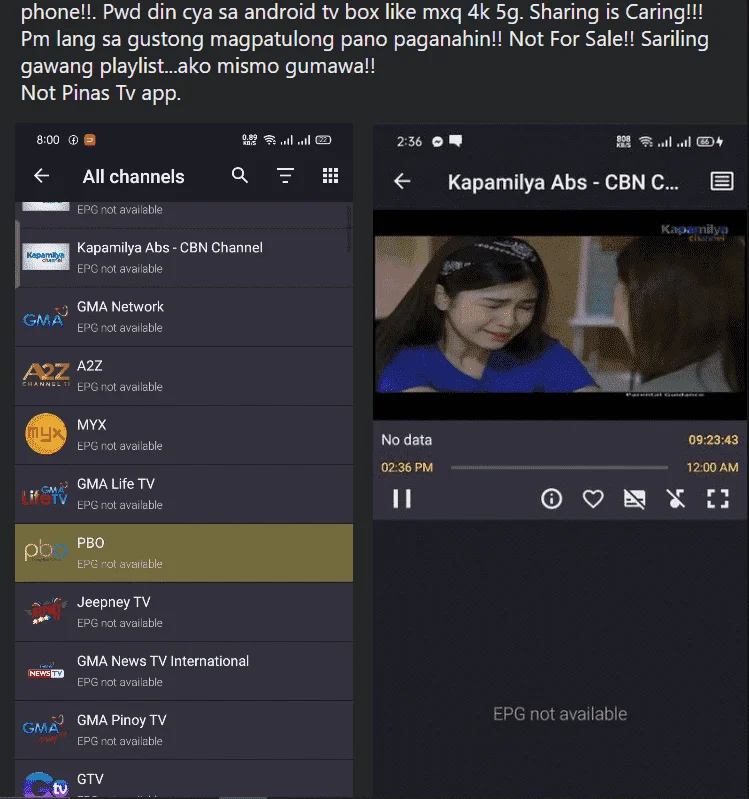The height and width of the screenshot is (799, 749).
Task: Select Jeepney TV channel
Action: tap(184, 612)
